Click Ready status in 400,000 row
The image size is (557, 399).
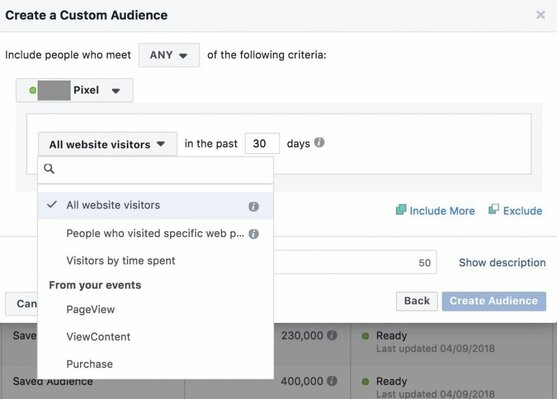pyautogui.click(x=391, y=381)
